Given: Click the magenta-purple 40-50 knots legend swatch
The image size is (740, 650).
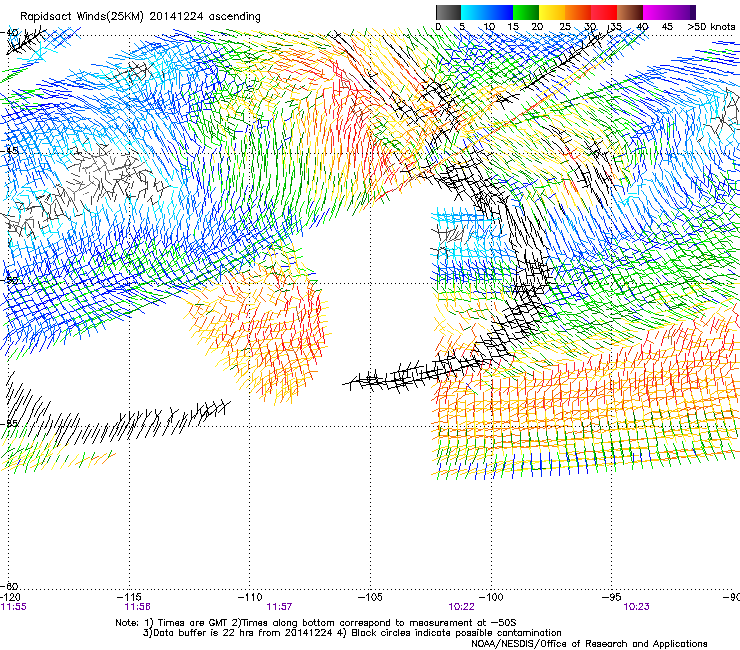Looking at the screenshot, I should click(669, 12).
